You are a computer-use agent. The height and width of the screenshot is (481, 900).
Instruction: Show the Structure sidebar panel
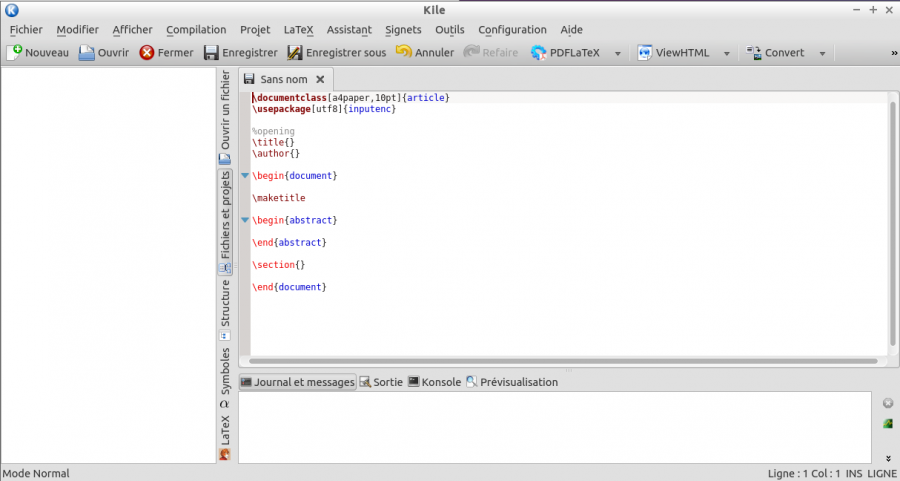point(225,310)
